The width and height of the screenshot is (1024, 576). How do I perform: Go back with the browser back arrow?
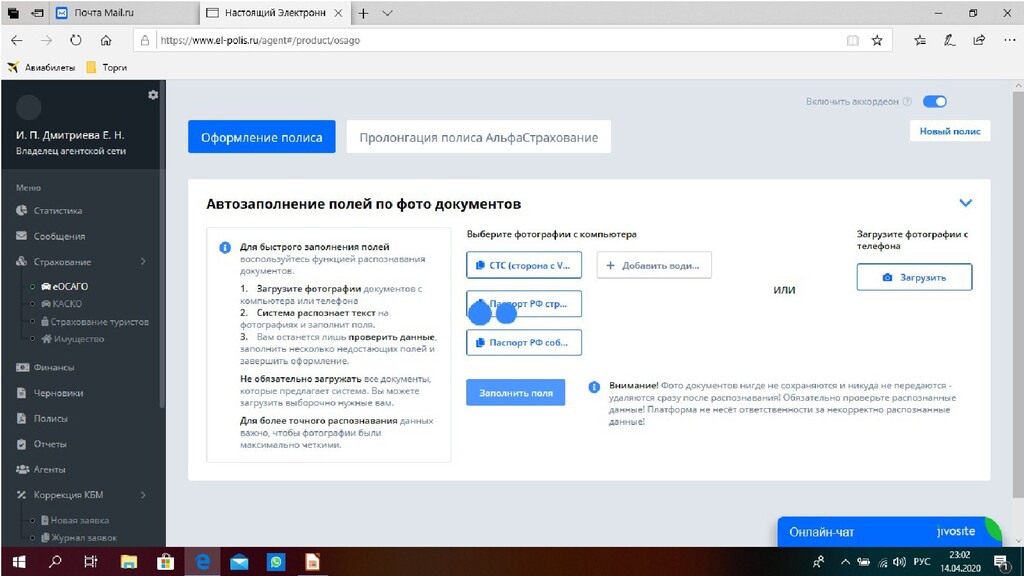click(x=17, y=40)
